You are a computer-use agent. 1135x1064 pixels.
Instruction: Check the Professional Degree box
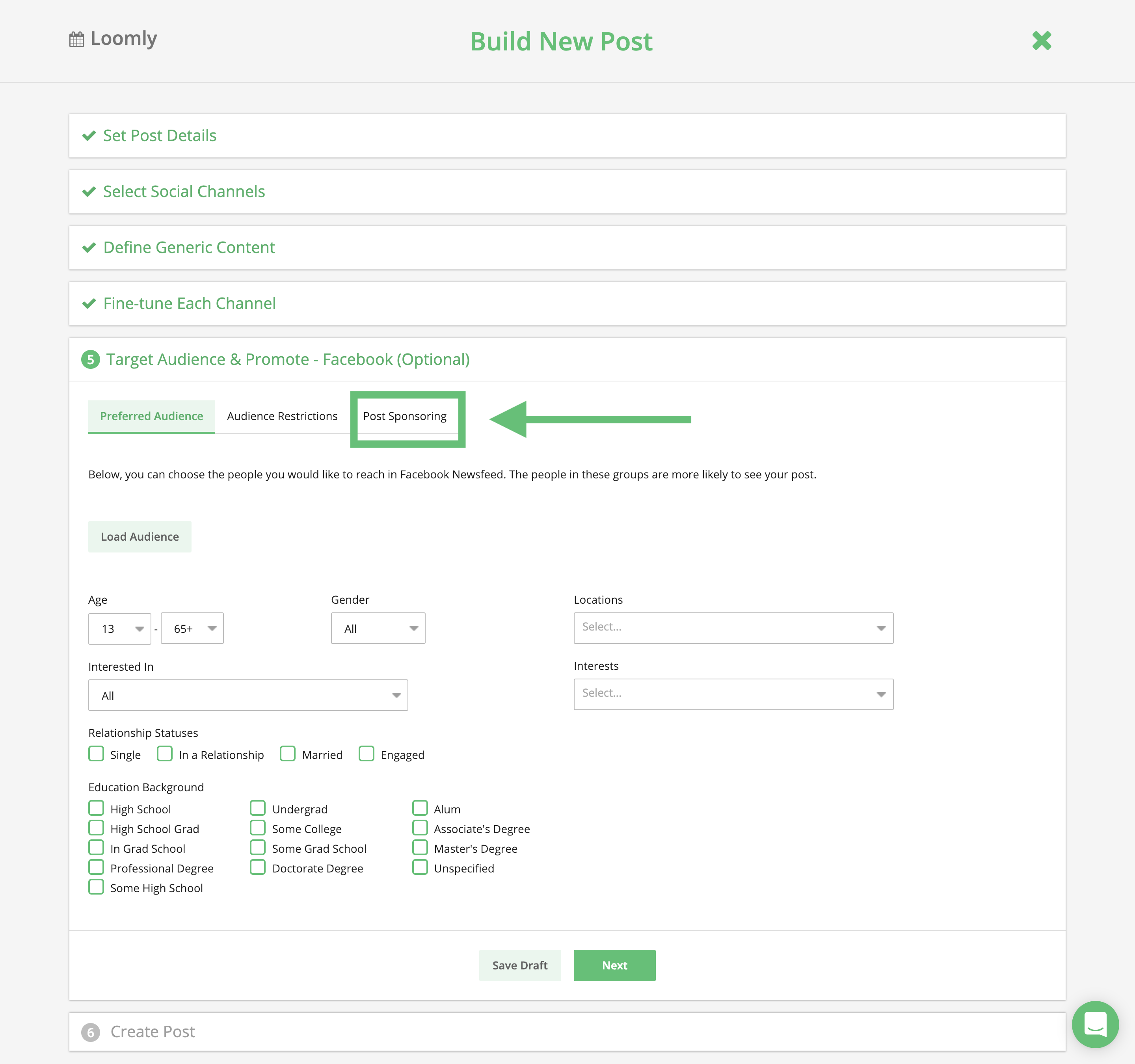(x=96, y=867)
